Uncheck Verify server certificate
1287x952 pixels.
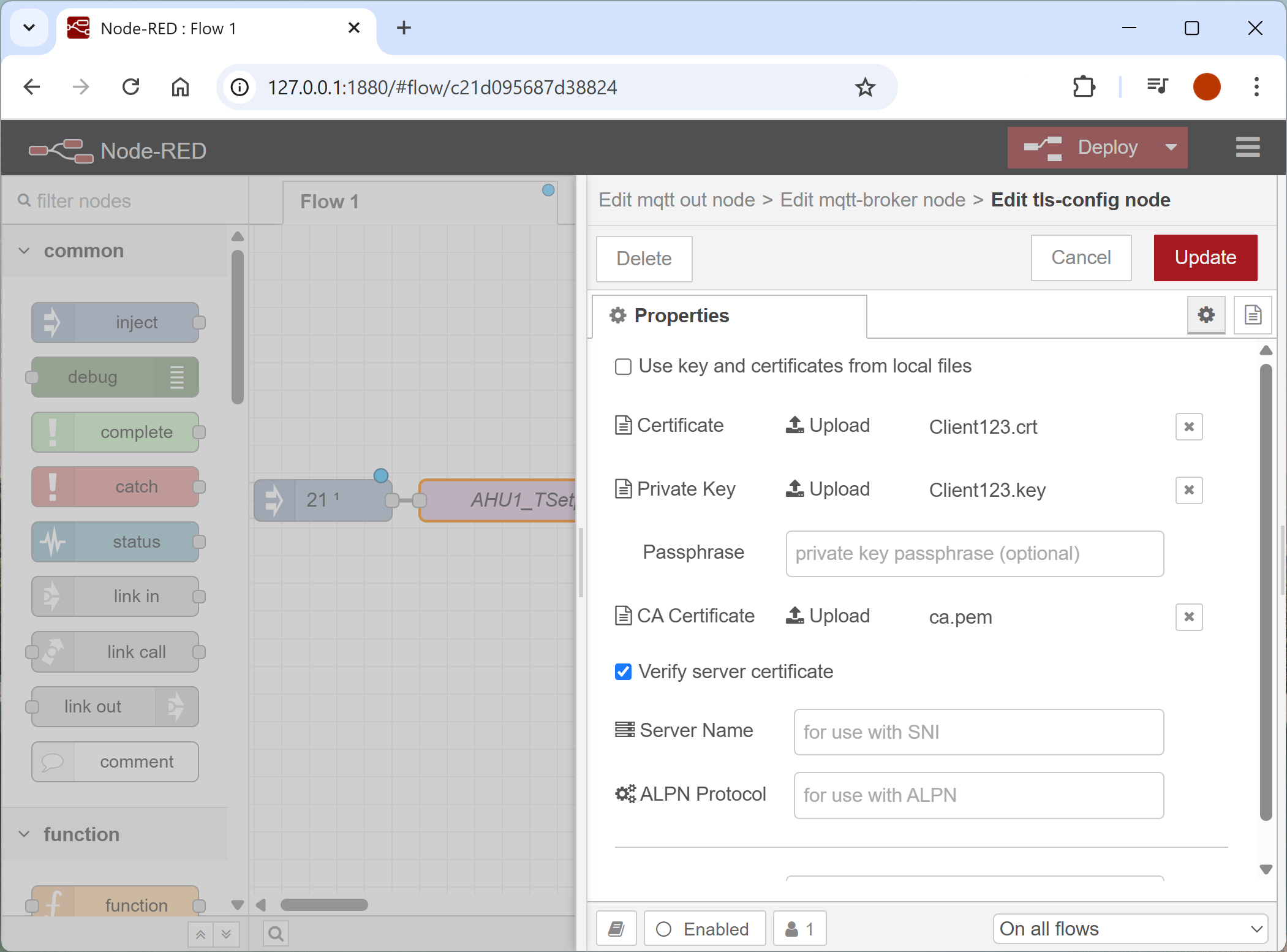[623, 672]
